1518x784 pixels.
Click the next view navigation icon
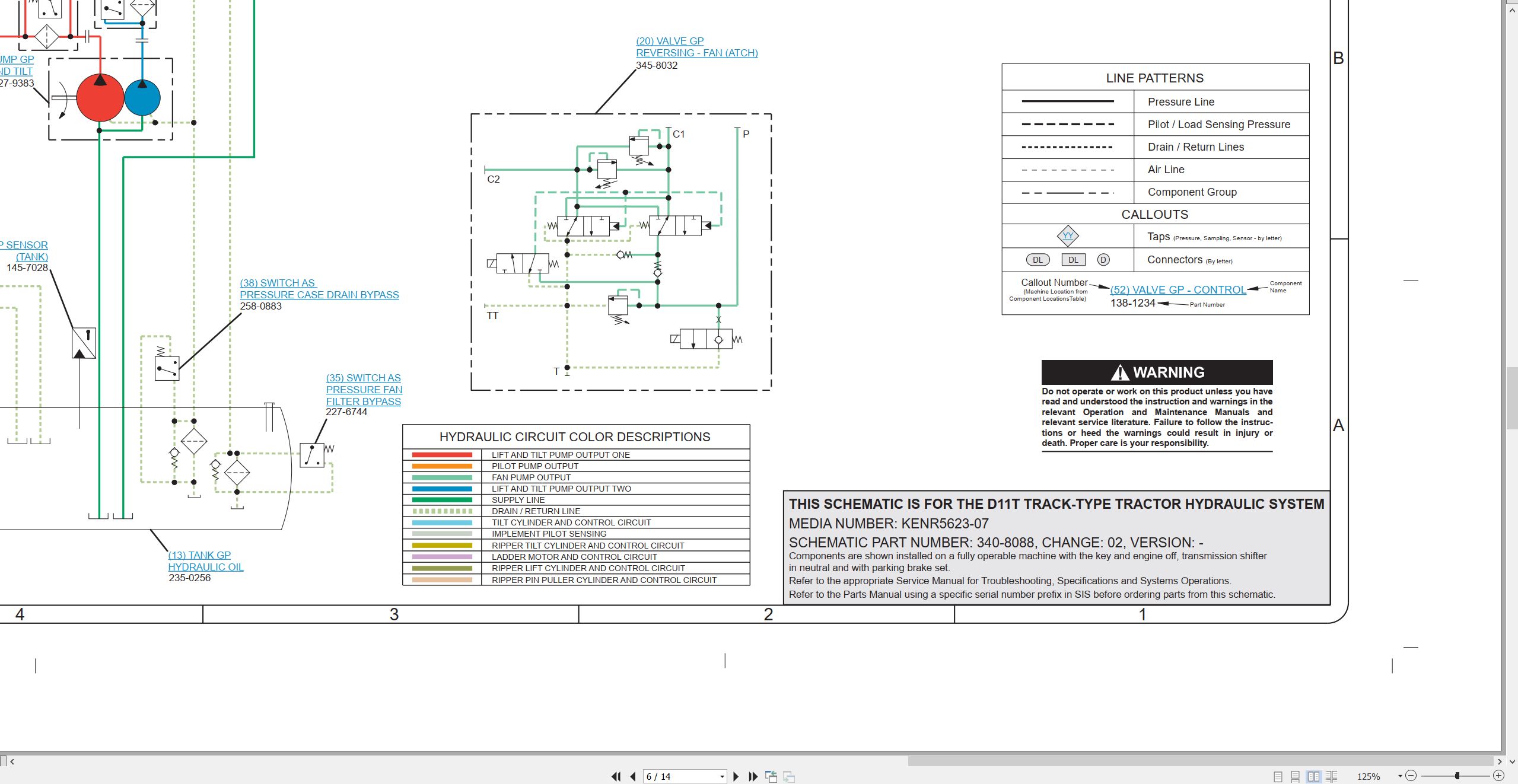789,776
